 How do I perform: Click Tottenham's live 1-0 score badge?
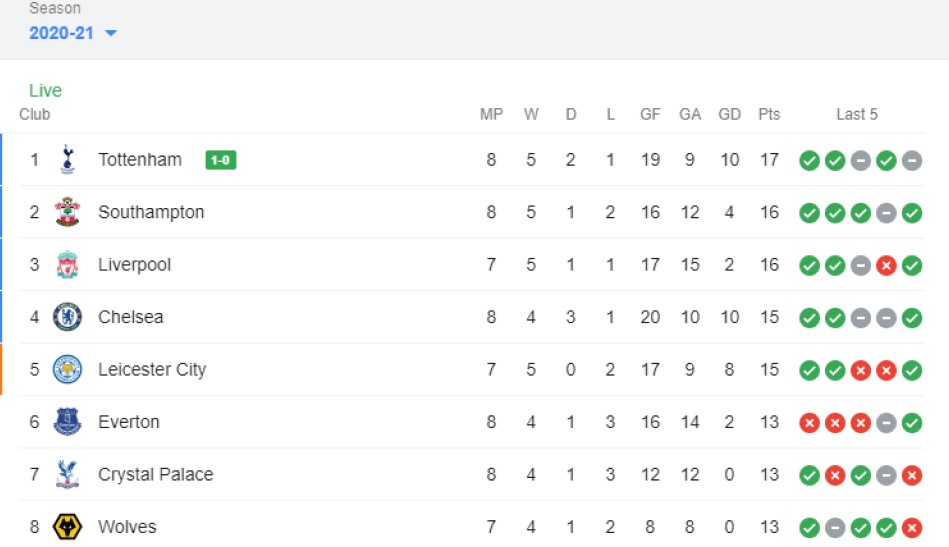tap(220, 160)
